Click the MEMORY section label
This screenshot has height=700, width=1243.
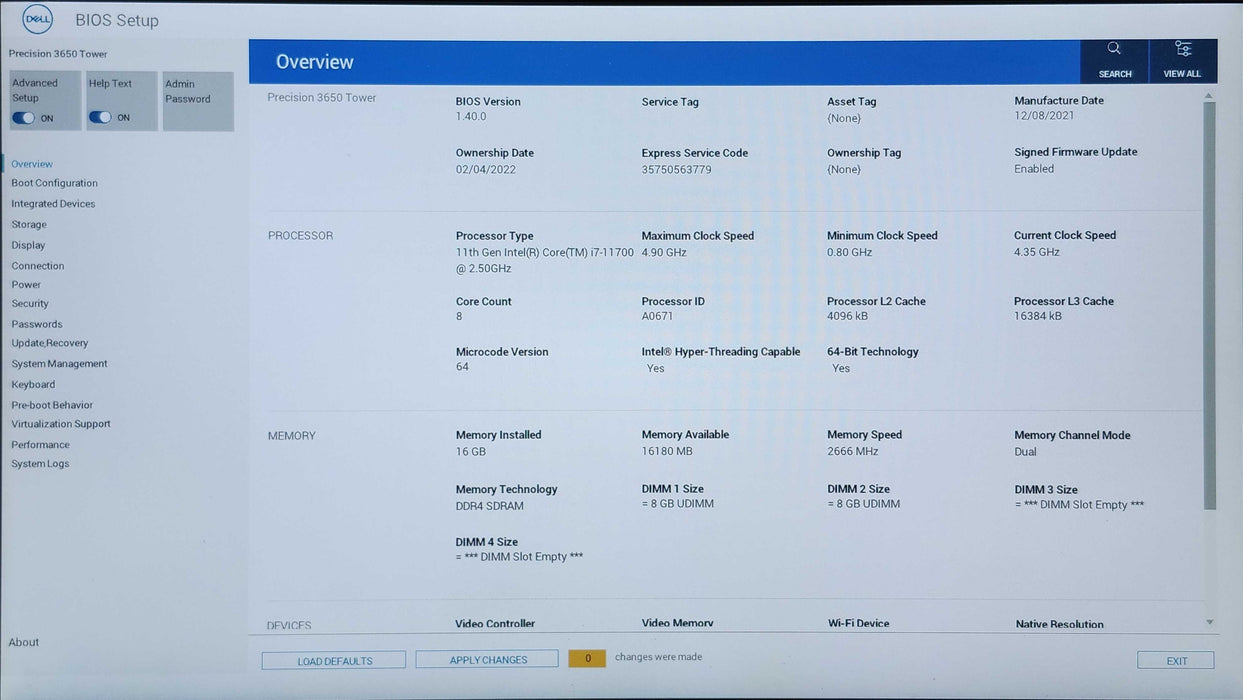[x=291, y=436]
